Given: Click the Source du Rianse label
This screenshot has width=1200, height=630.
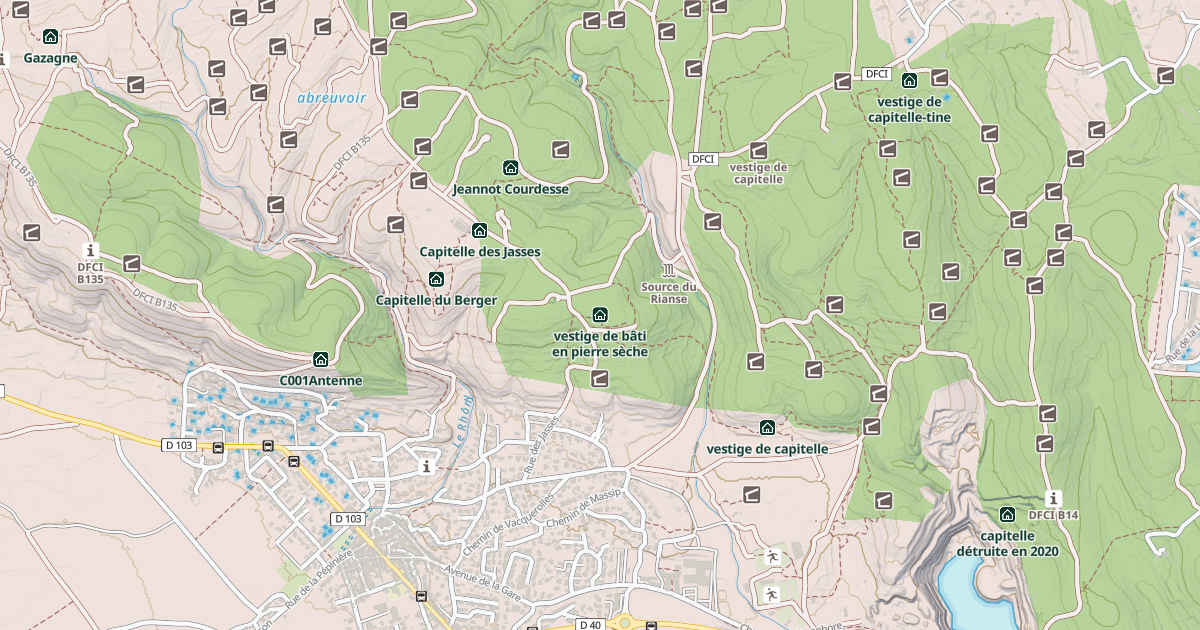Looking at the screenshot, I should click(669, 292).
